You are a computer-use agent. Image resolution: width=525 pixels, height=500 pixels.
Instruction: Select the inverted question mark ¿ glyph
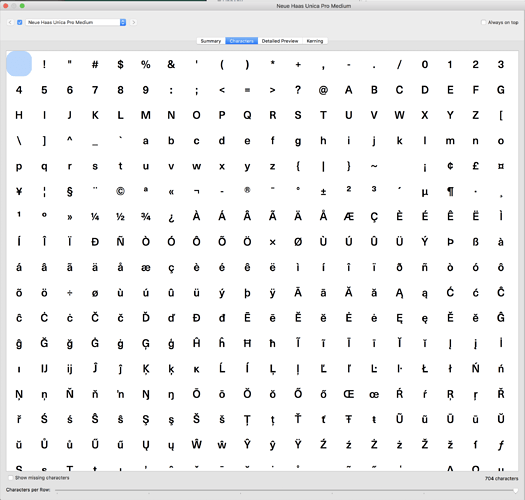click(171, 218)
